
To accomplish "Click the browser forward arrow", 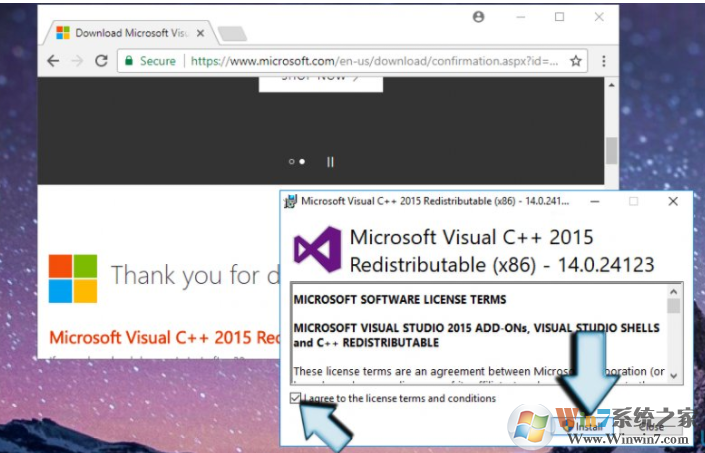I will (x=77, y=61).
